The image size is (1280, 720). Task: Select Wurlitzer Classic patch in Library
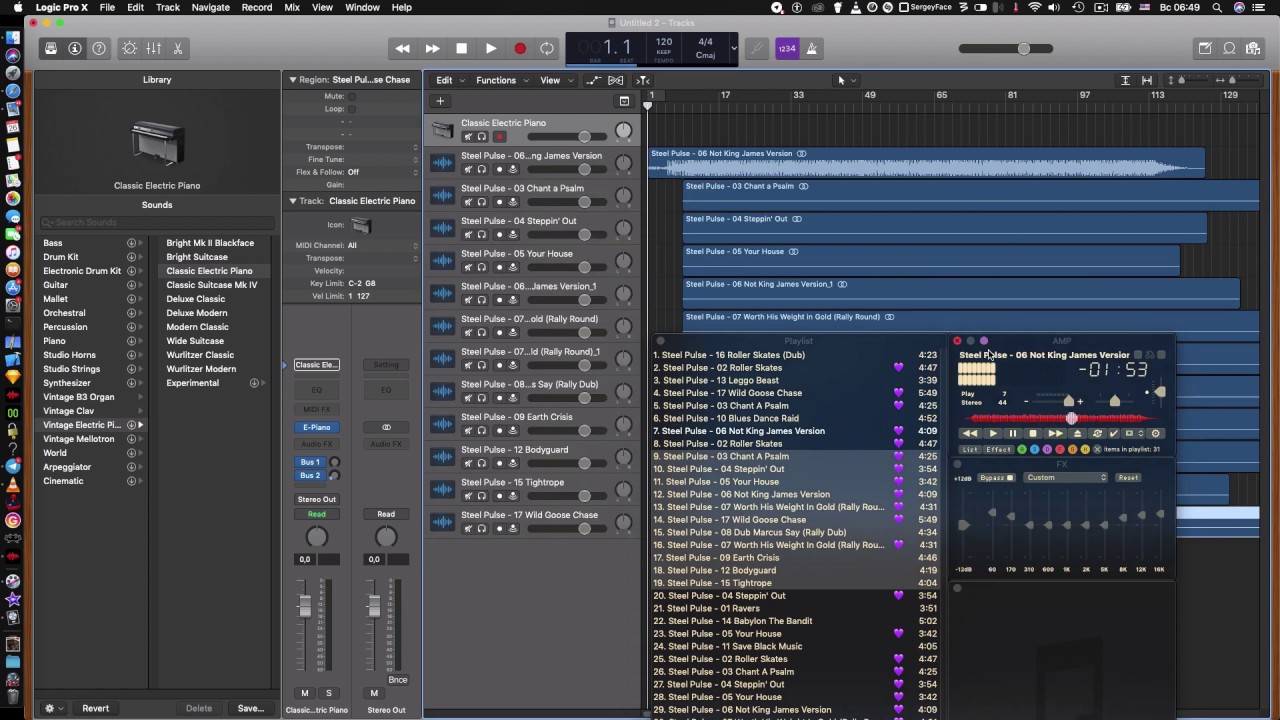[x=200, y=355]
